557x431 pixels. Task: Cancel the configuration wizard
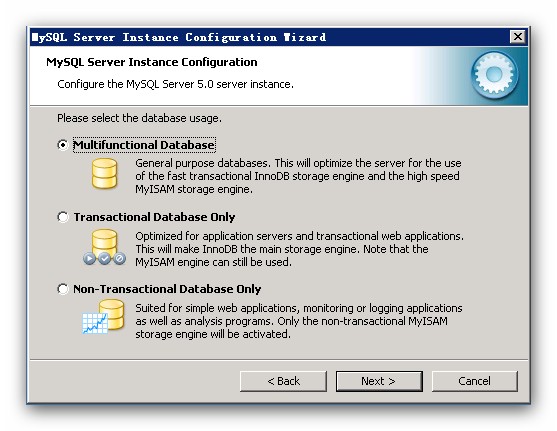click(x=475, y=381)
